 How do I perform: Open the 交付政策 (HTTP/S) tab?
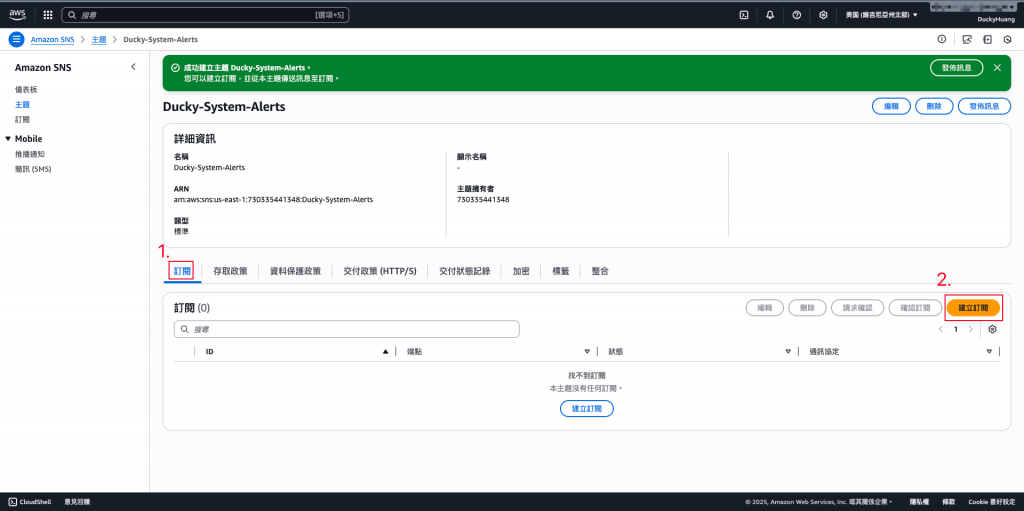(x=380, y=271)
